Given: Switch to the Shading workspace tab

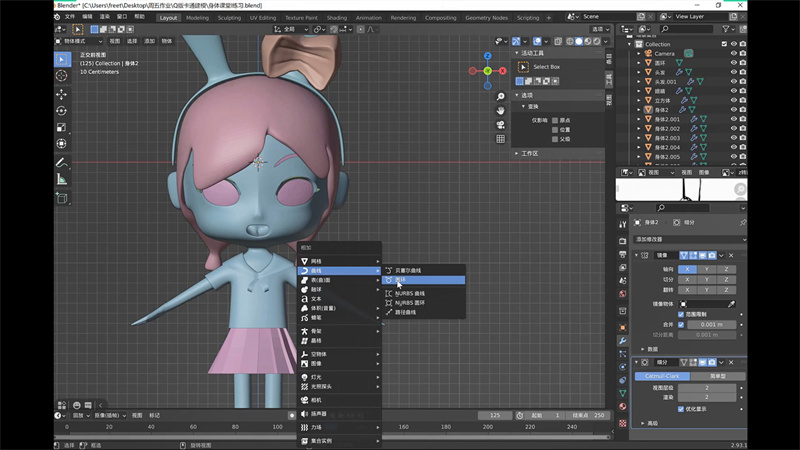Looking at the screenshot, I should point(336,17).
